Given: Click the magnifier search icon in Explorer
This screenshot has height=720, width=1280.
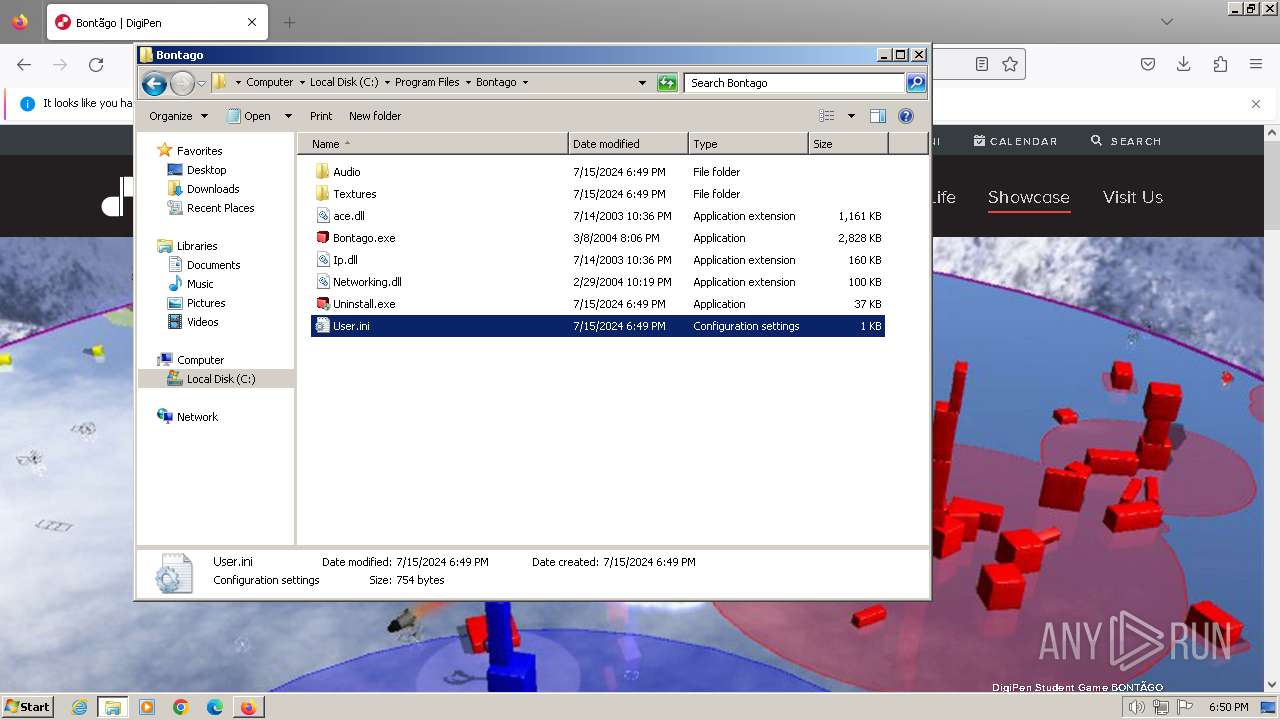Looking at the screenshot, I should tap(916, 83).
